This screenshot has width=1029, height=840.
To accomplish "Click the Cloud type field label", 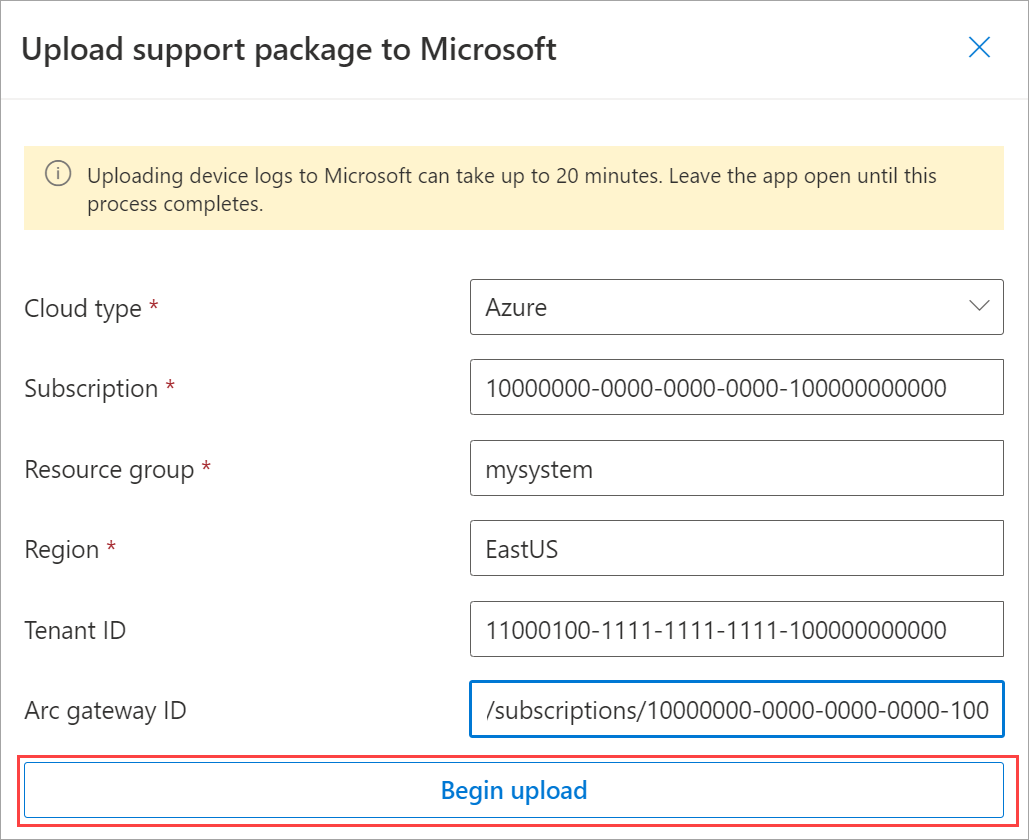I will point(83,309).
